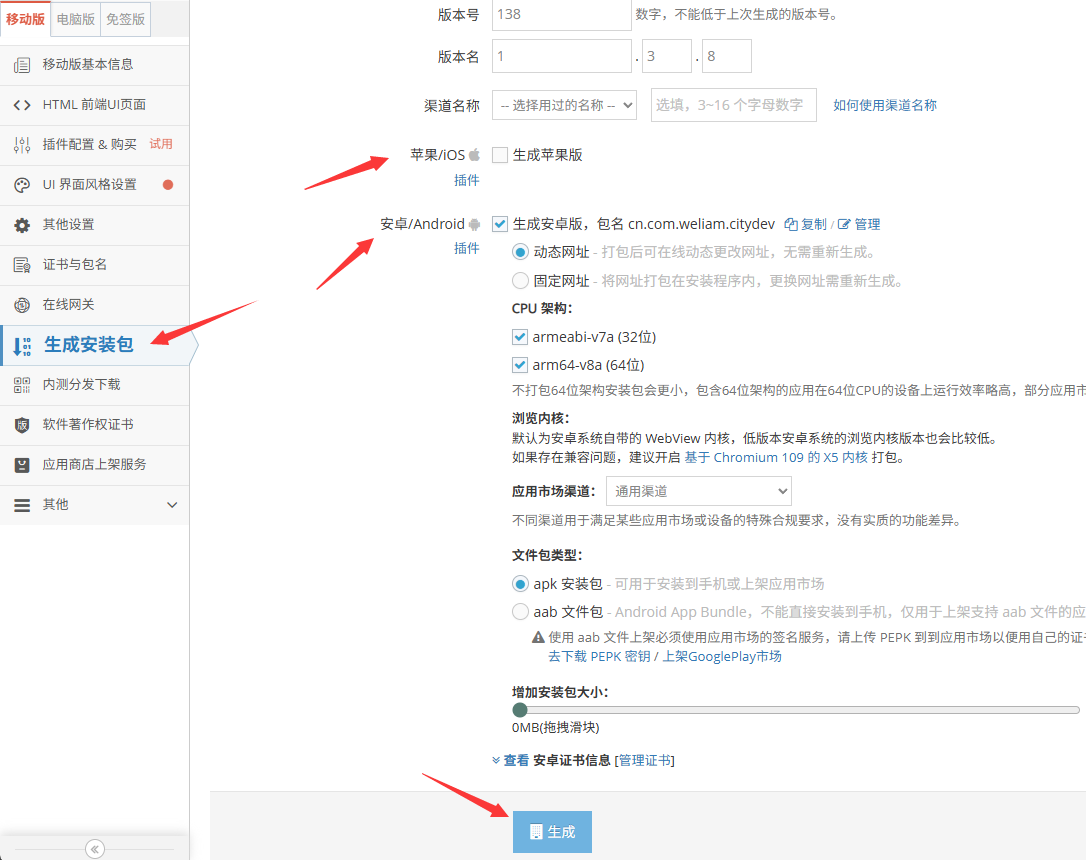Click the UI 界面风格设置 palette icon
This screenshot has height=860, width=1086.
pos(22,185)
